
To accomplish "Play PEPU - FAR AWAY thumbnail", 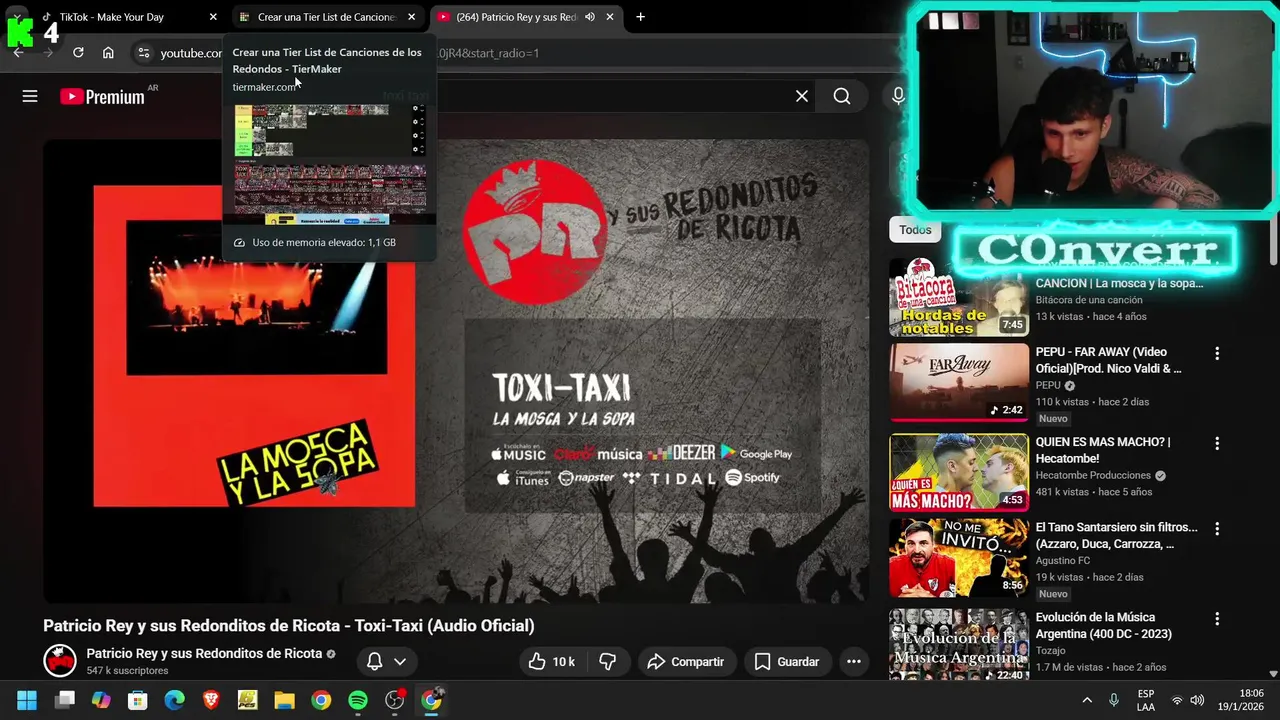I will [x=958, y=382].
